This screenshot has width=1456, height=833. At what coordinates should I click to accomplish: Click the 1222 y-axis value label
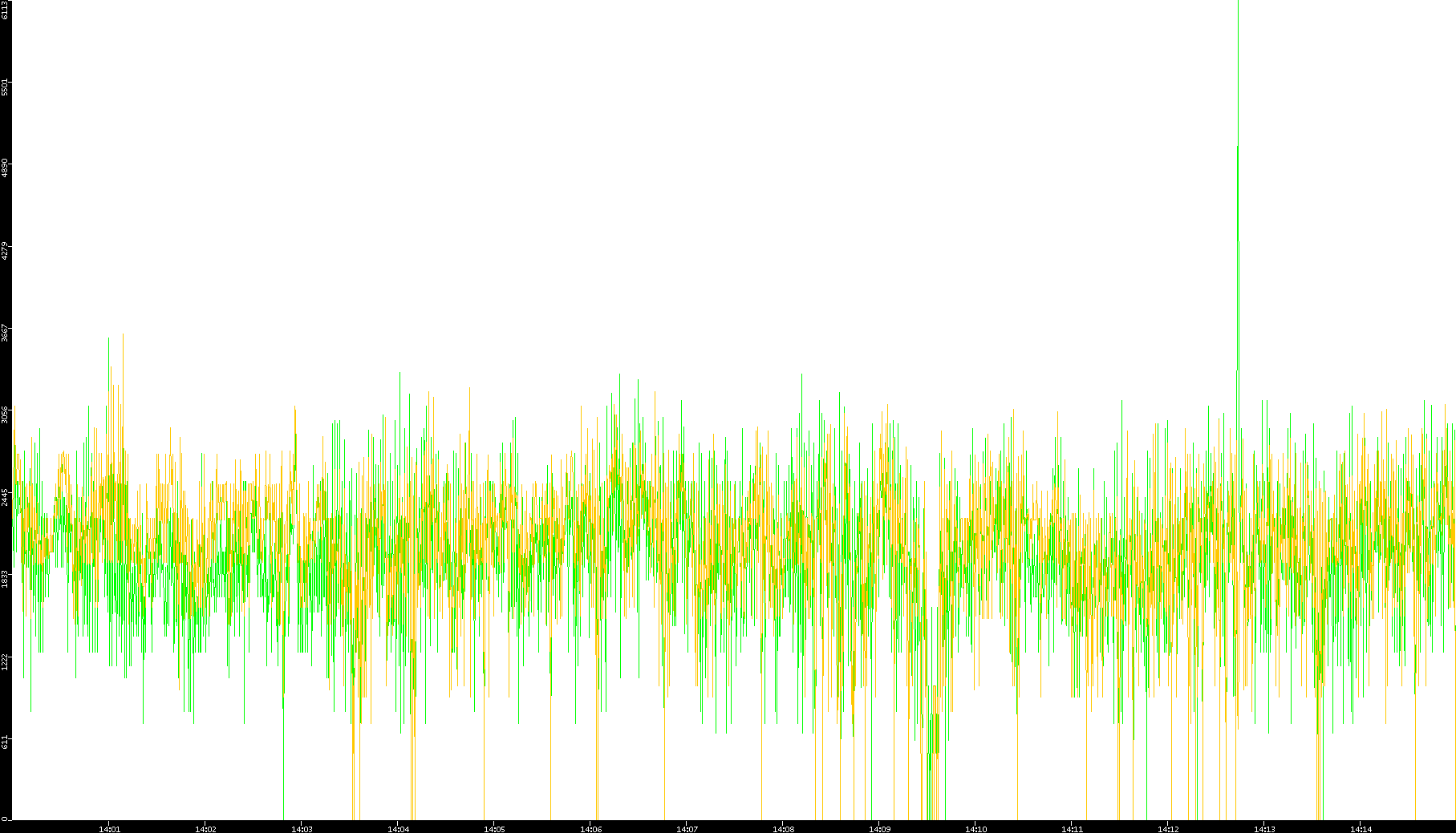point(5,661)
